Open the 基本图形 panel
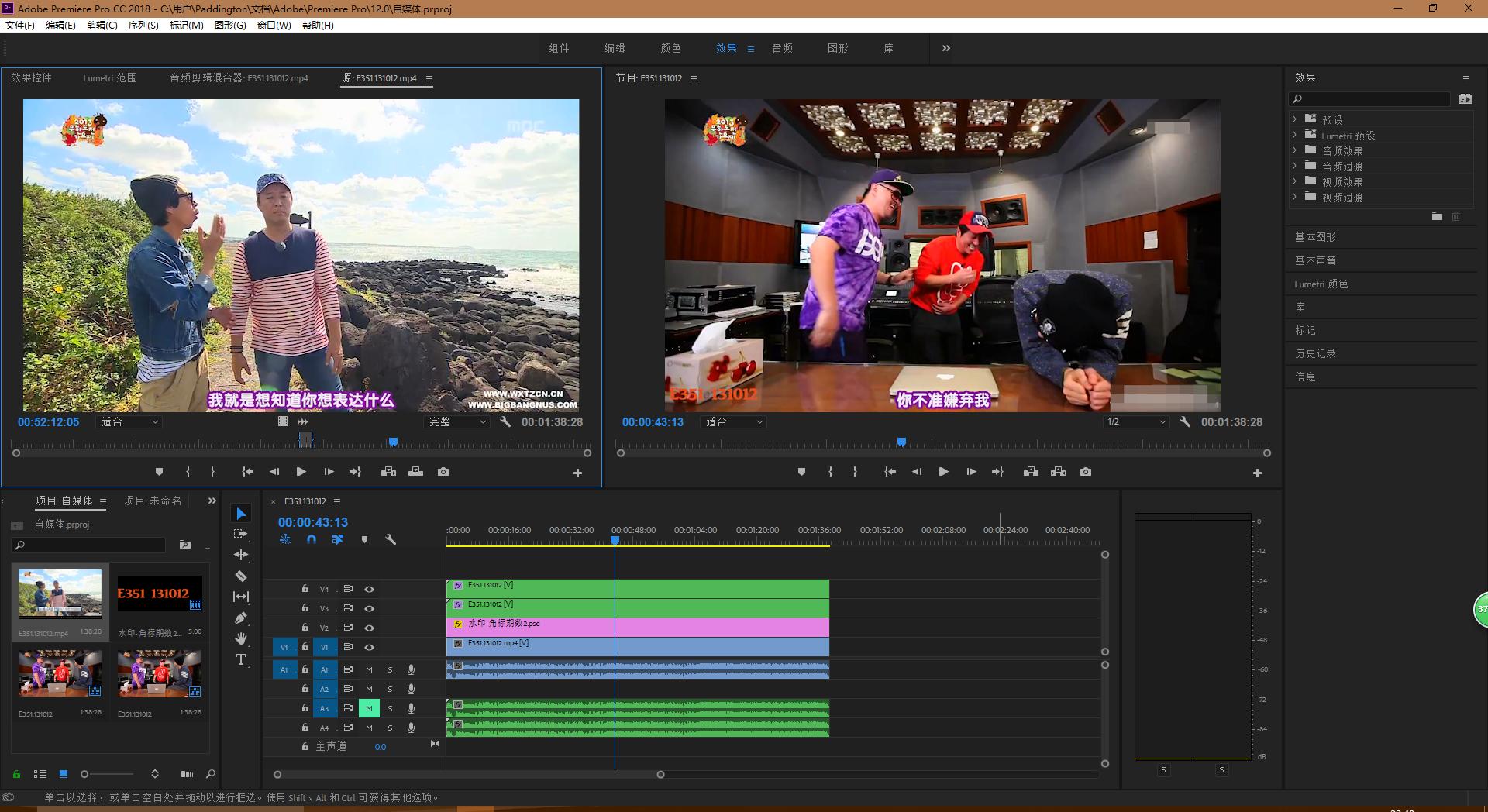 pyautogui.click(x=1315, y=237)
